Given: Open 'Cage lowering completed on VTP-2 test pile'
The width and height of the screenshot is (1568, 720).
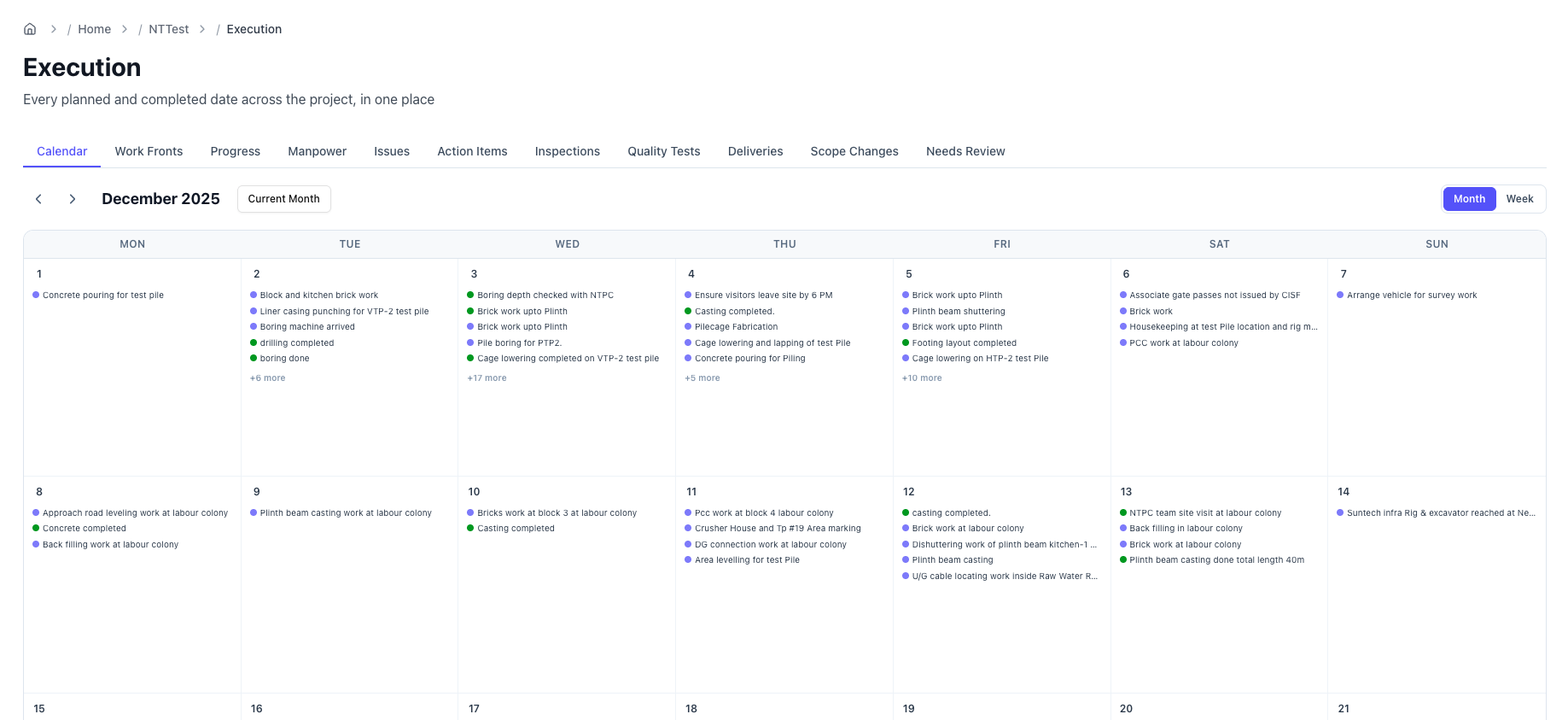Looking at the screenshot, I should tap(563, 359).
